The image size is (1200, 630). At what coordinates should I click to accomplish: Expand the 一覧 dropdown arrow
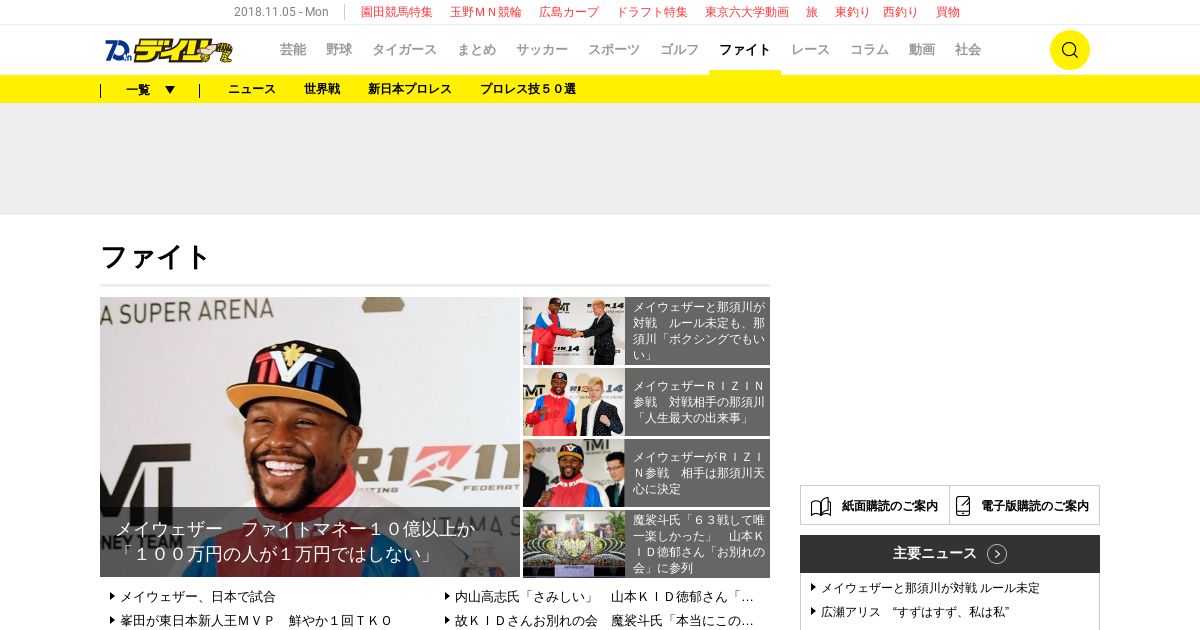coord(170,90)
